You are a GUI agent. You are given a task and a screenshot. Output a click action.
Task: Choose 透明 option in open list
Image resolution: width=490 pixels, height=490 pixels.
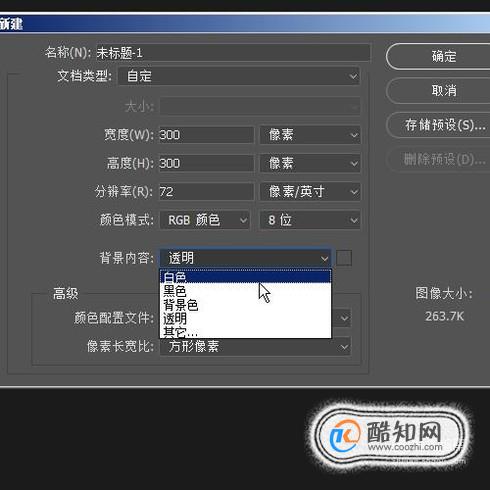pyautogui.click(x=246, y=319)
